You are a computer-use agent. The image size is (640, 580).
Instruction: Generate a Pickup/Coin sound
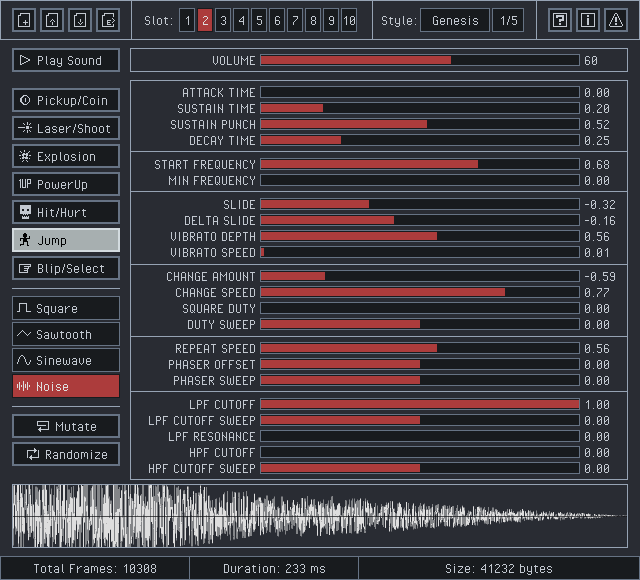[x=66, y=100]
